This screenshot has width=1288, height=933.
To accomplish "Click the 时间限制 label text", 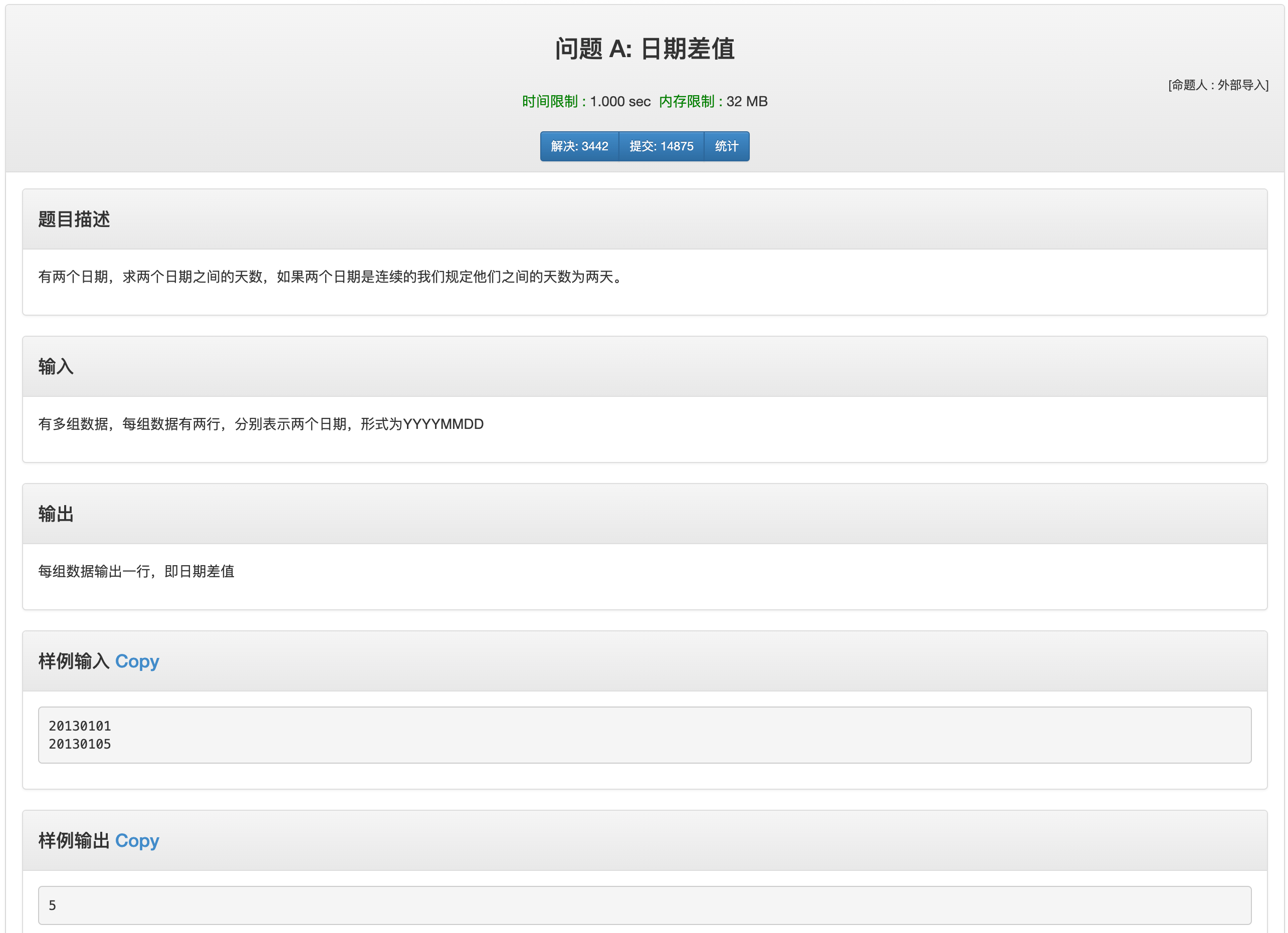I will (x=550, y=102).
